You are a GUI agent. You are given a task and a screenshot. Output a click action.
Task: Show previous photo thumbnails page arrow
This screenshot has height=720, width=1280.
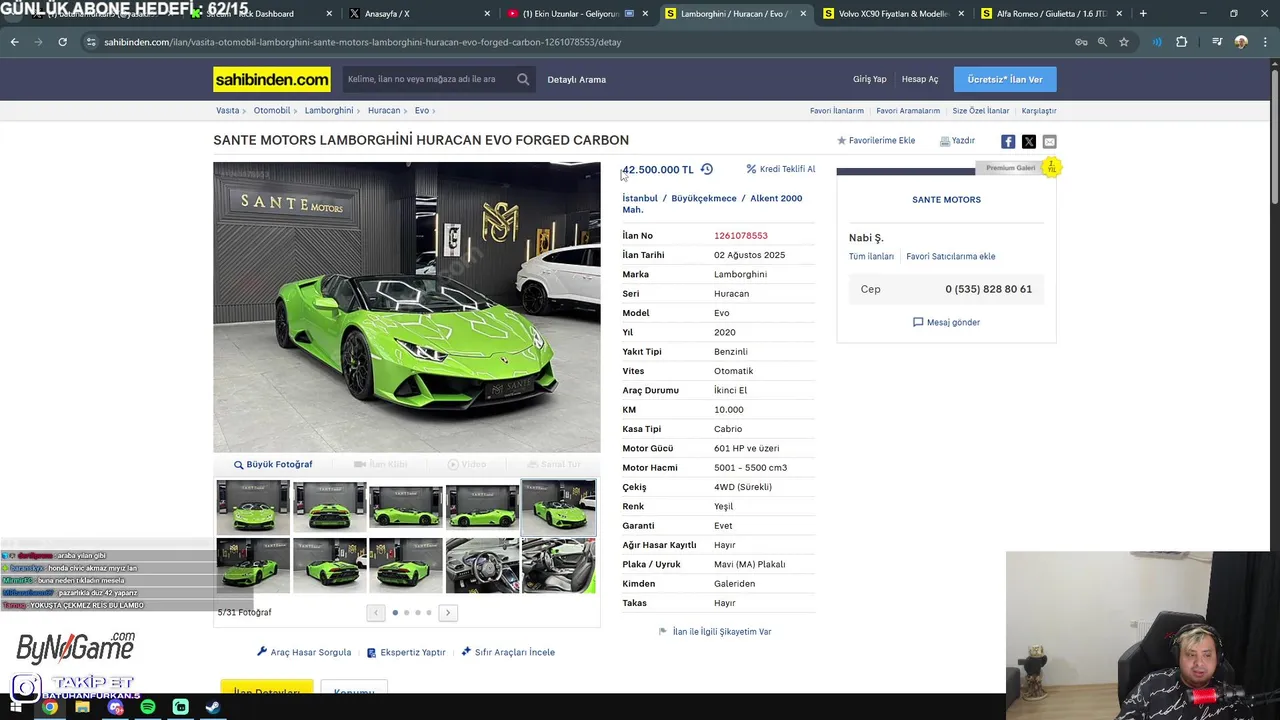point(376,612)
